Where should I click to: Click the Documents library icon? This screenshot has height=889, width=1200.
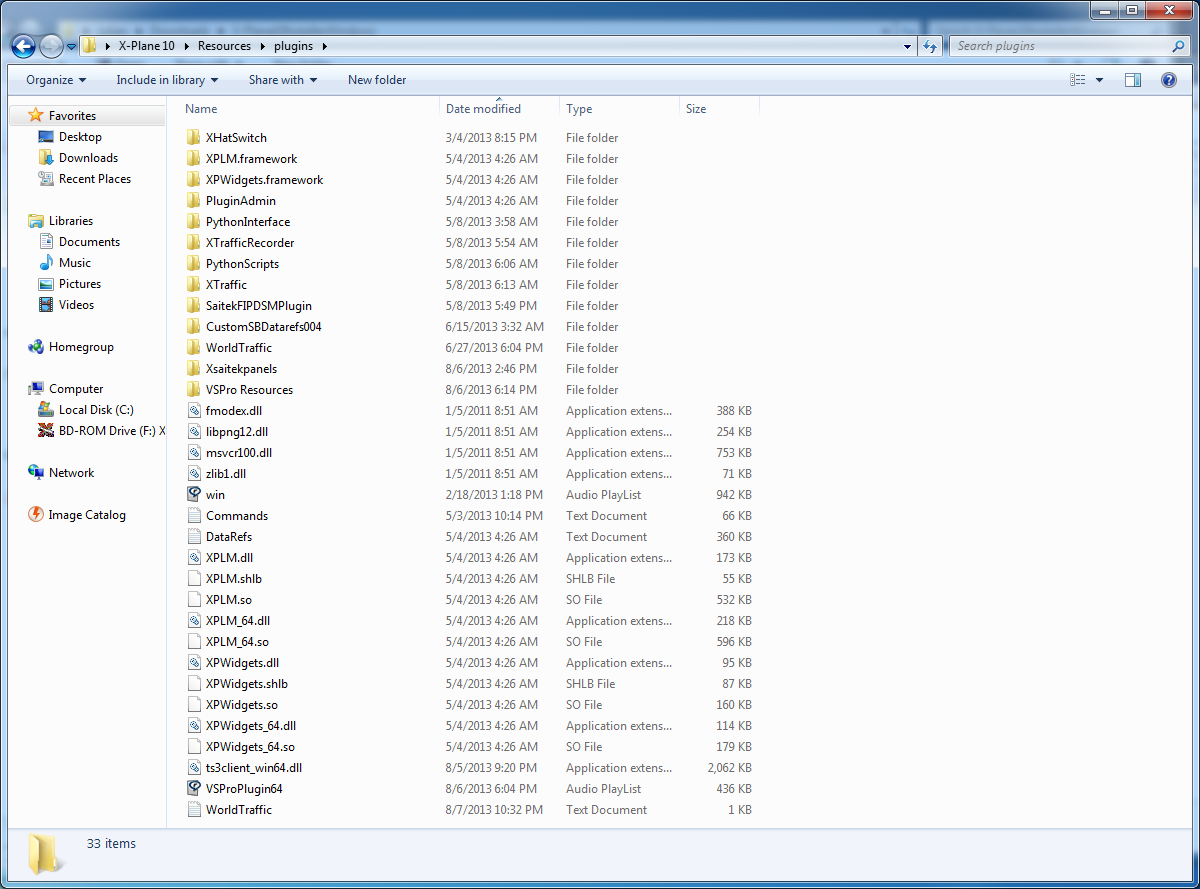tap(46, 242)
